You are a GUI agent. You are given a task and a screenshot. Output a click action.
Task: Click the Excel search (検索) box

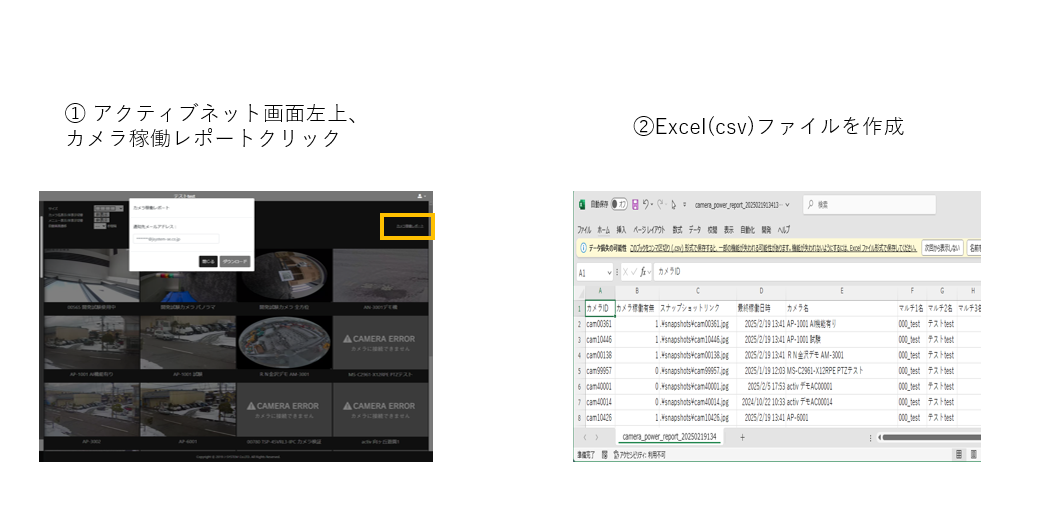870,204
